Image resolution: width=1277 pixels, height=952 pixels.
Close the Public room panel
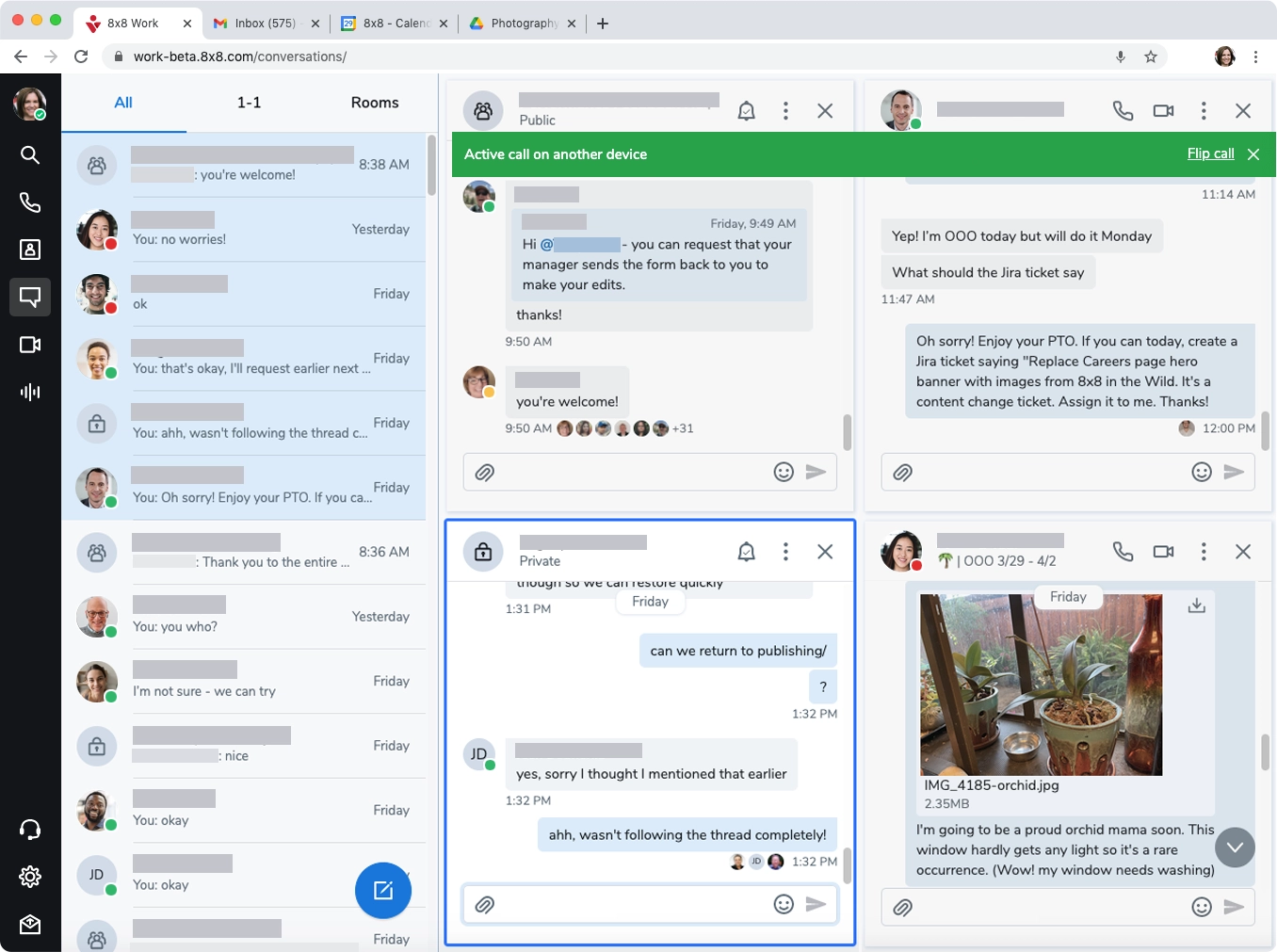[825, 111]
